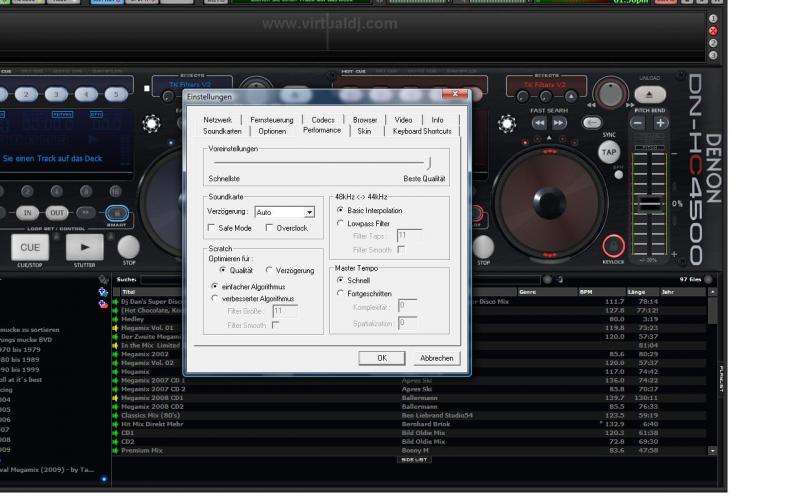Toggle SMART loop button on left deck

click(117, 213)
